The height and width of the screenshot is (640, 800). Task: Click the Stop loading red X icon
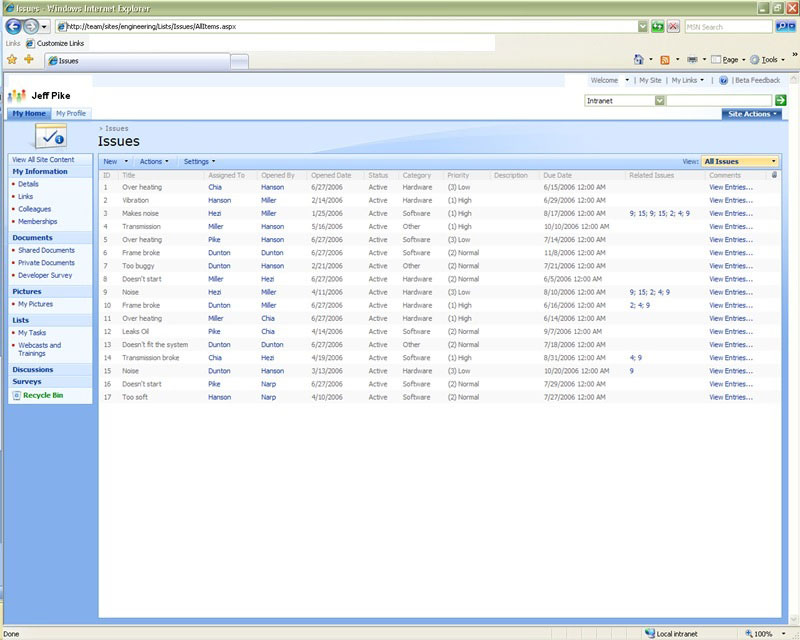point(674,27)
